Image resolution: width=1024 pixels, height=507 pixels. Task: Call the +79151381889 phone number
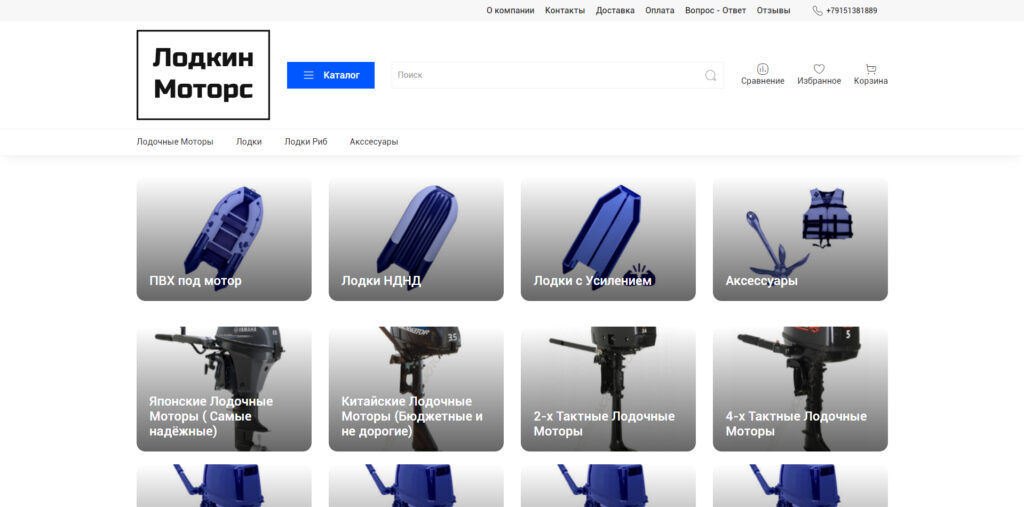(852, 10)
